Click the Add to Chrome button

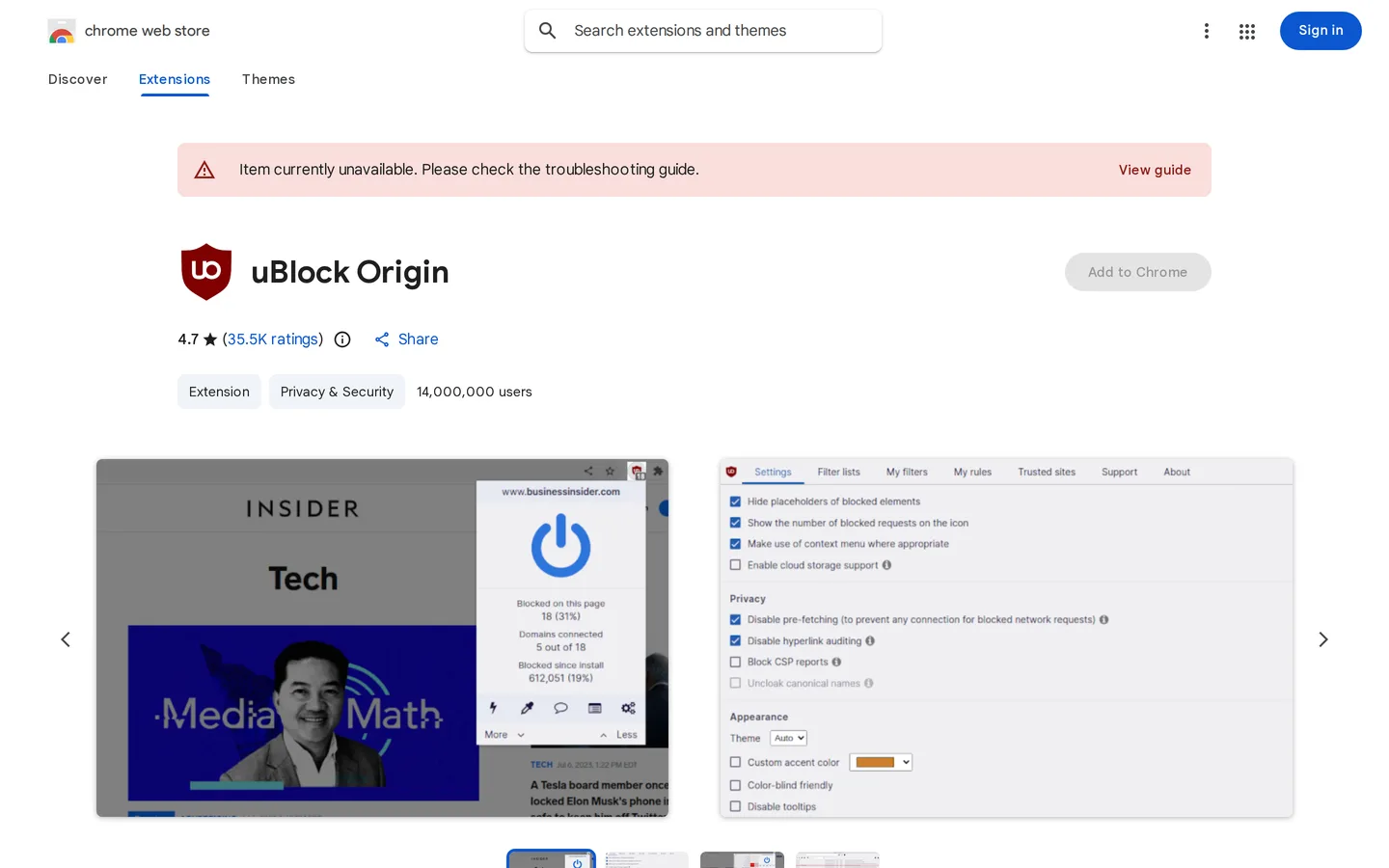pos(1138,272)
